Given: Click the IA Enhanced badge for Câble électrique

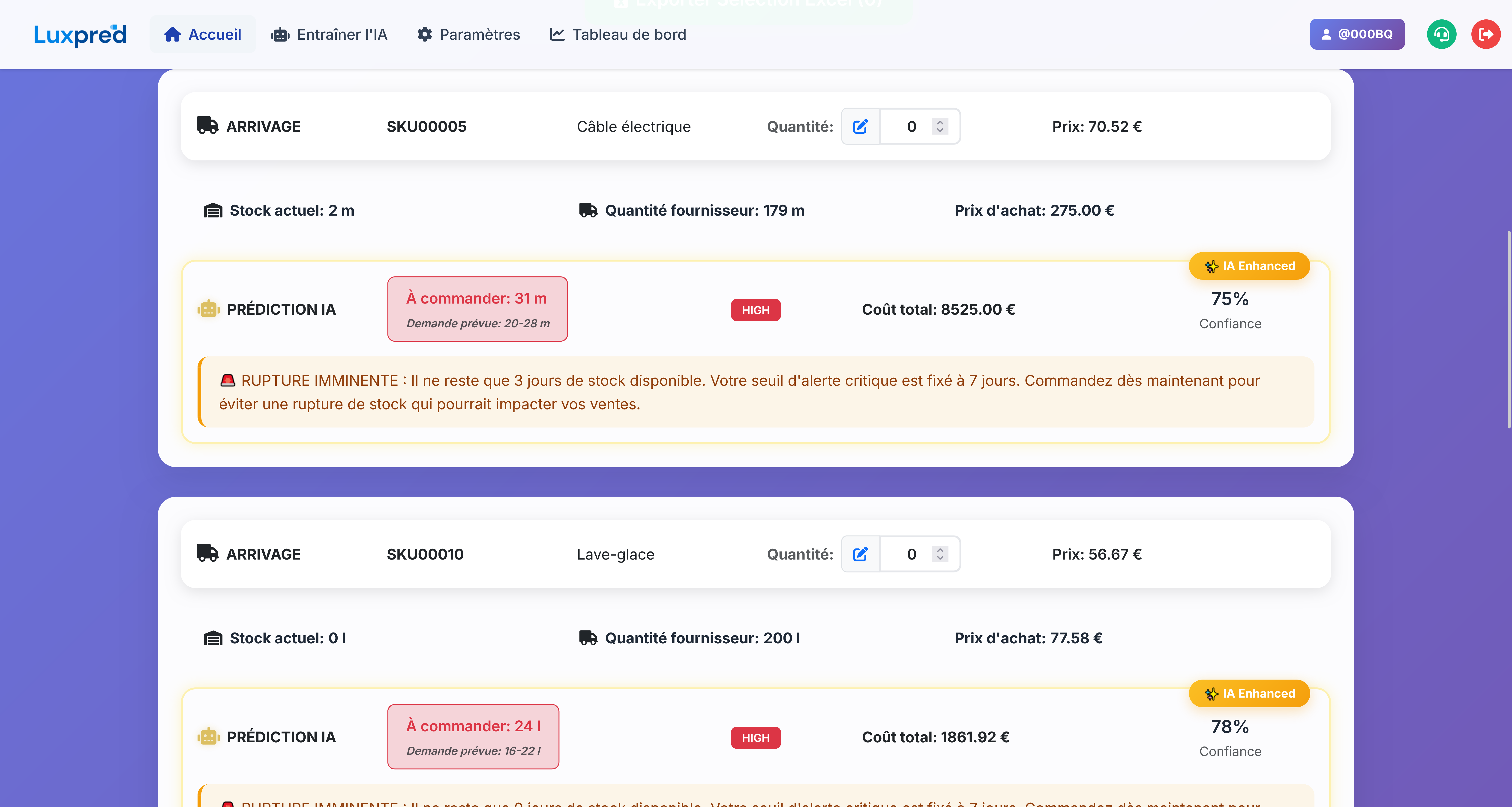Looking at the screenshot, I should click(x=1249, y=266).
